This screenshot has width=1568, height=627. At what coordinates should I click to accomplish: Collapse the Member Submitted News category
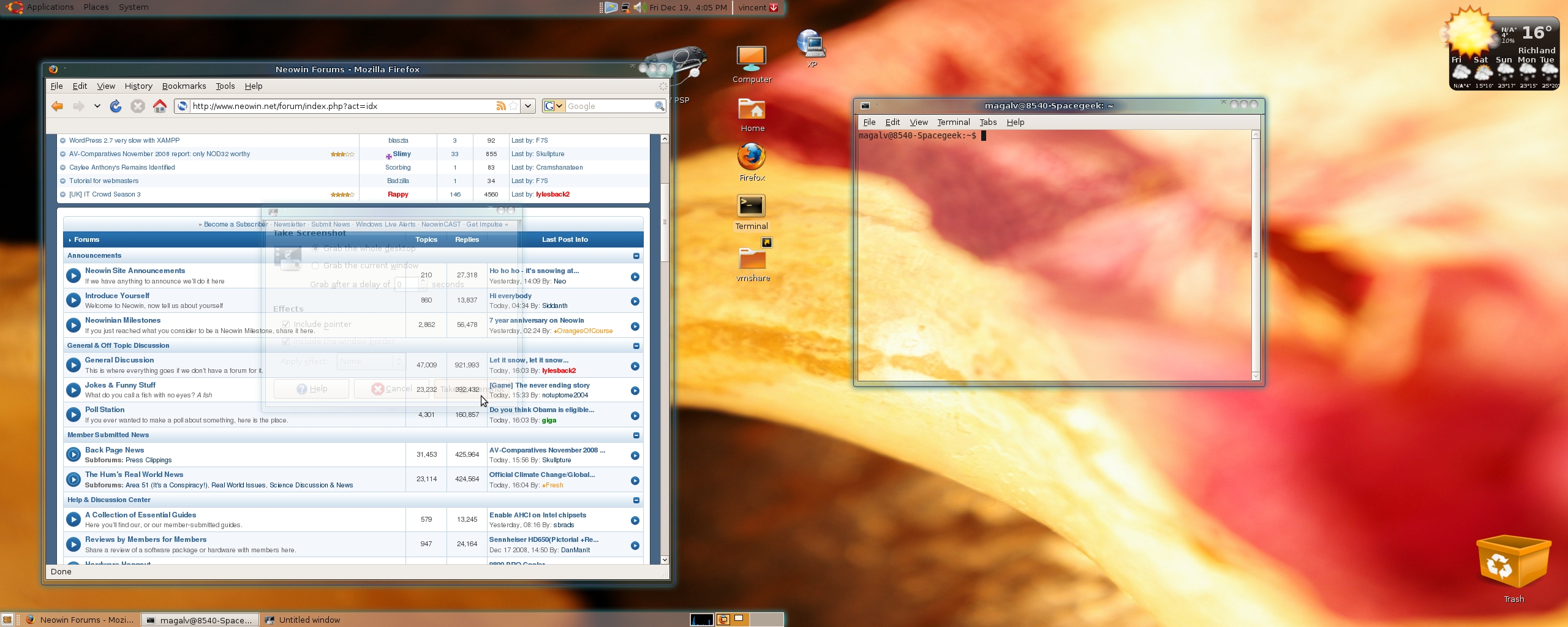click(636, 435)
